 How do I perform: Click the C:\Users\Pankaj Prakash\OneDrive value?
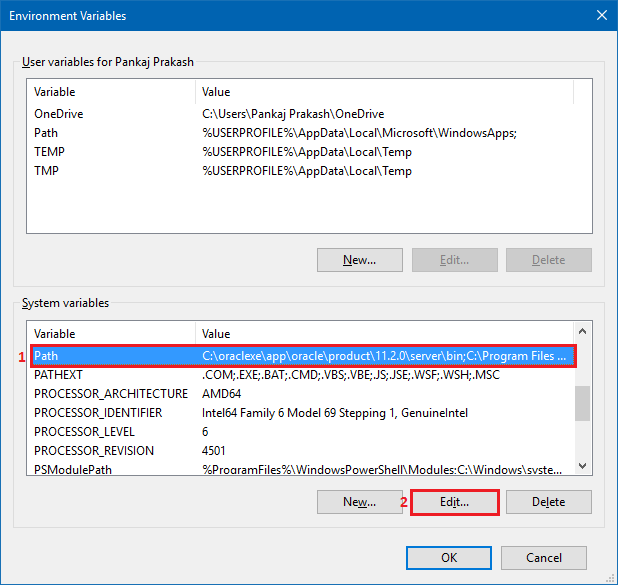[x=293, y=114]
